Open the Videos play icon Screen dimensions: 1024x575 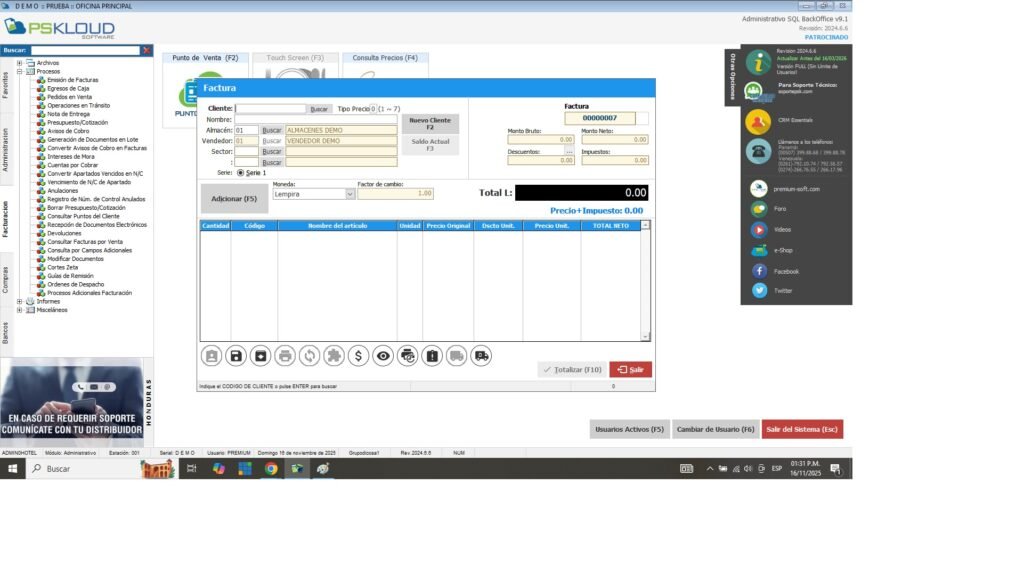[759, 230]
